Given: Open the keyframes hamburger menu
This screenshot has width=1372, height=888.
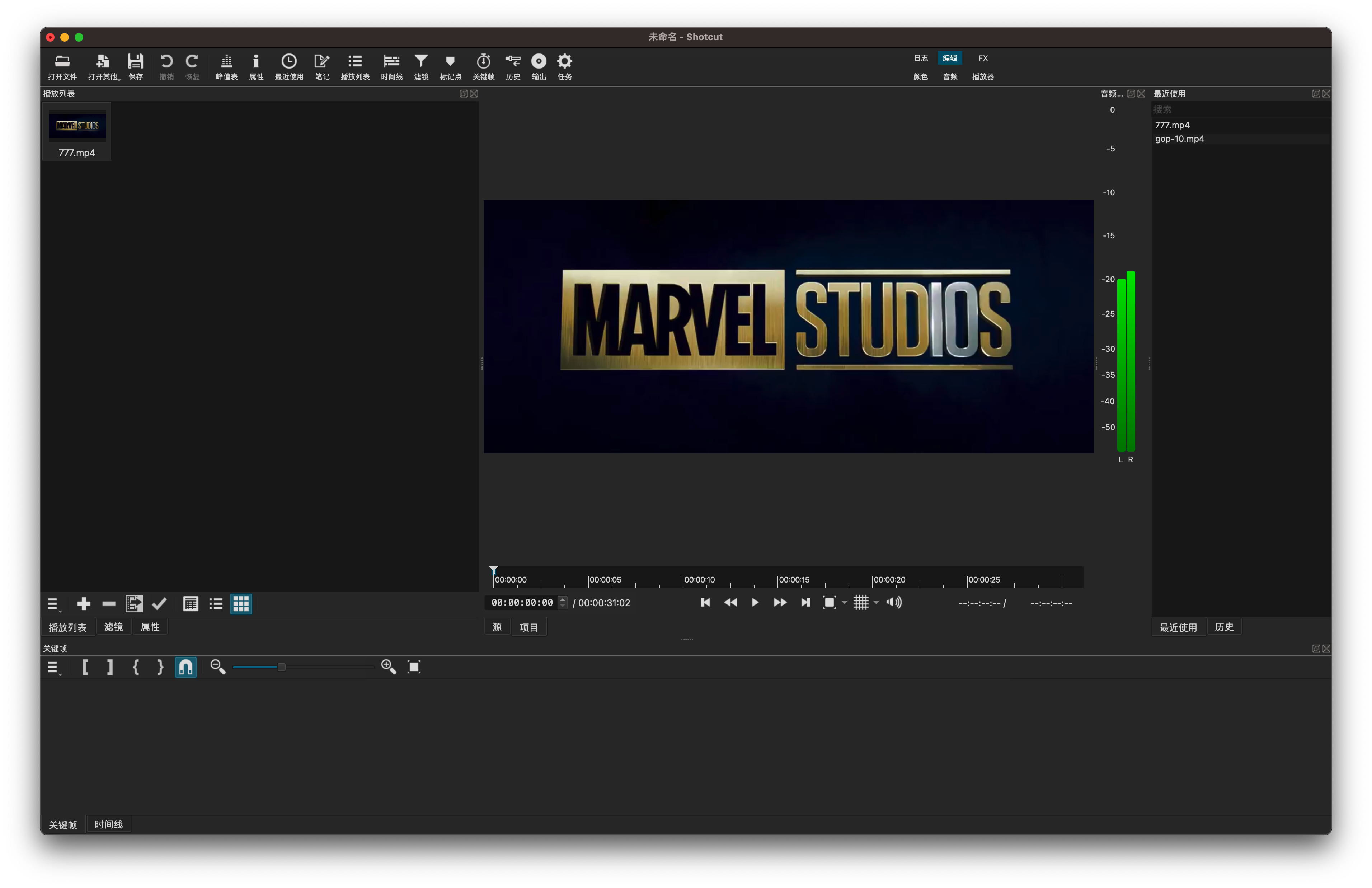Looking at the screenshot, I should click(x=53, y=668).
